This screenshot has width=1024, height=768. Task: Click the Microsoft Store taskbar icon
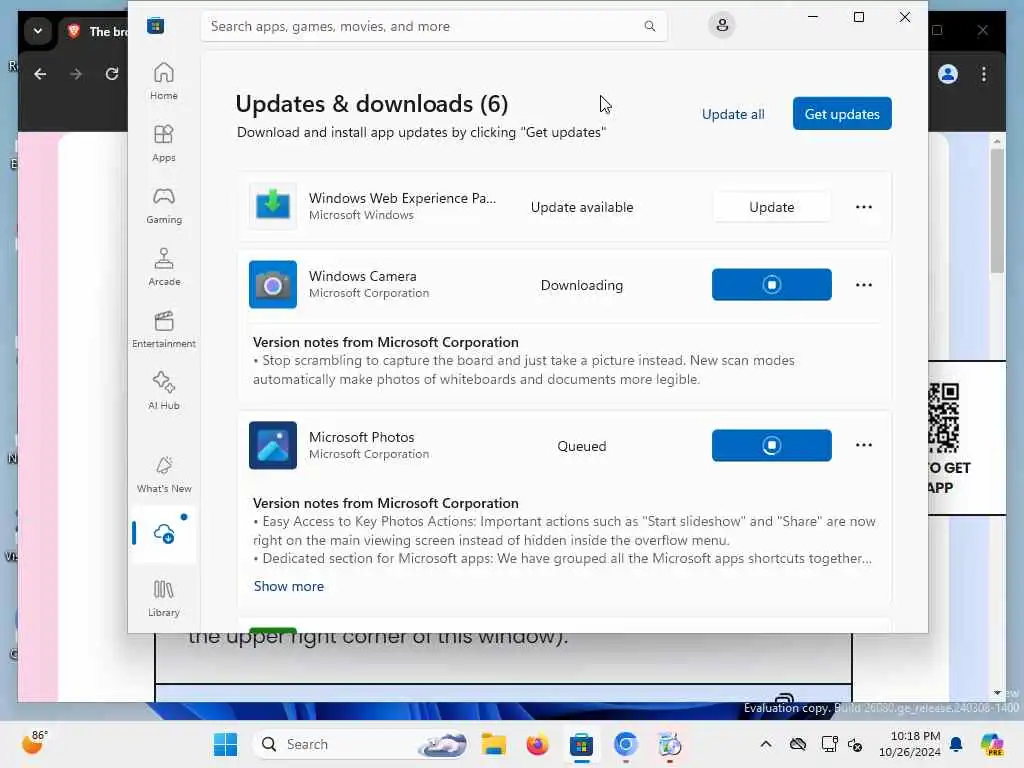pyautogui.click(x=581, y=744)
